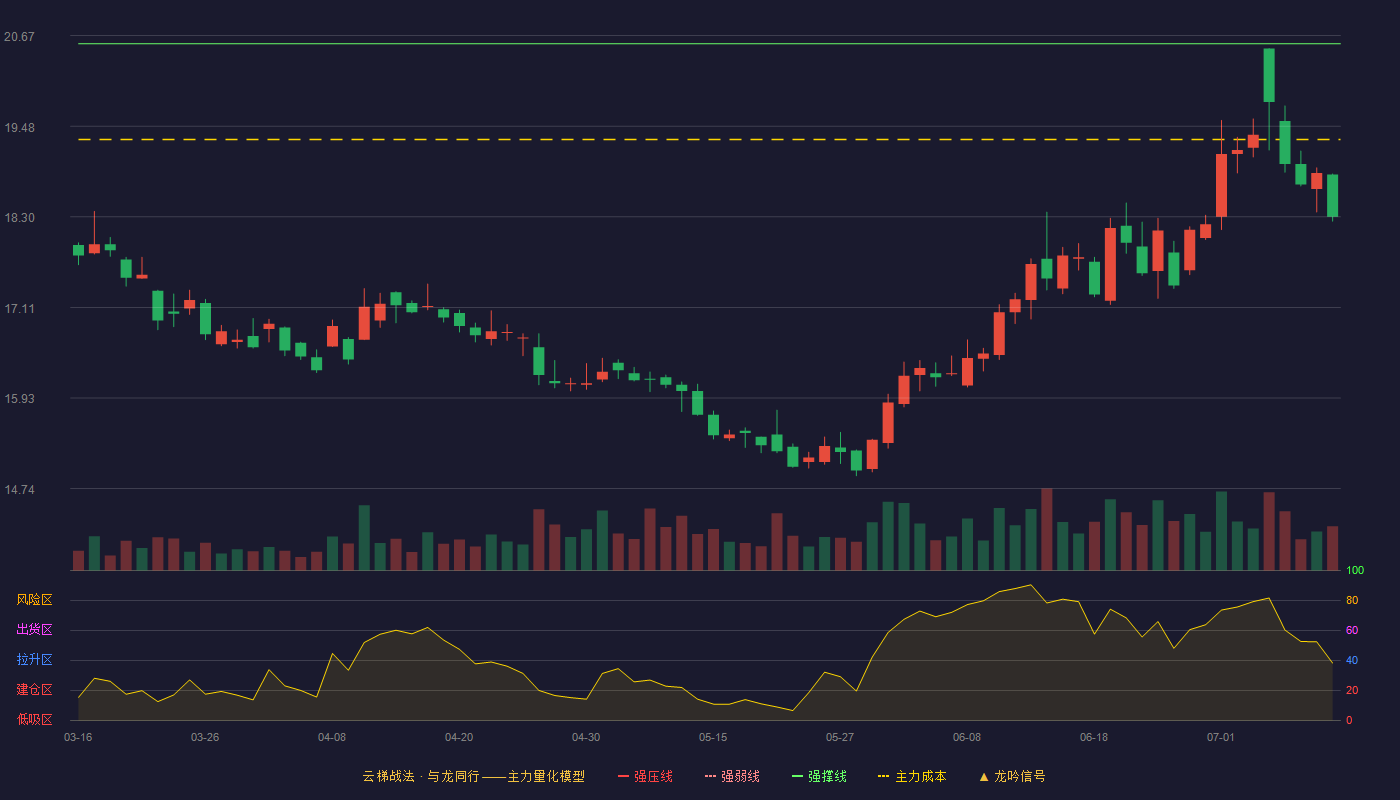Select the 风险区 zone label
The width and height of the screenshot is (1400, 800).
point(34,600)
